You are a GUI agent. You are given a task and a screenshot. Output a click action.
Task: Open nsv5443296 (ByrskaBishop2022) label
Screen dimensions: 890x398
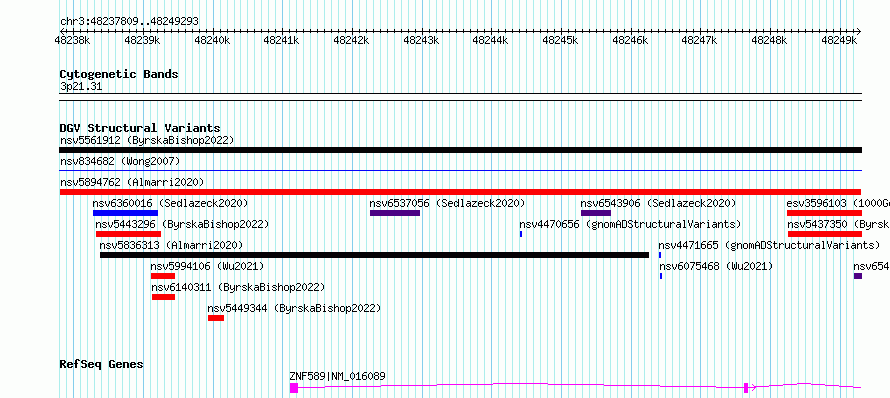(x=182, y=224)
